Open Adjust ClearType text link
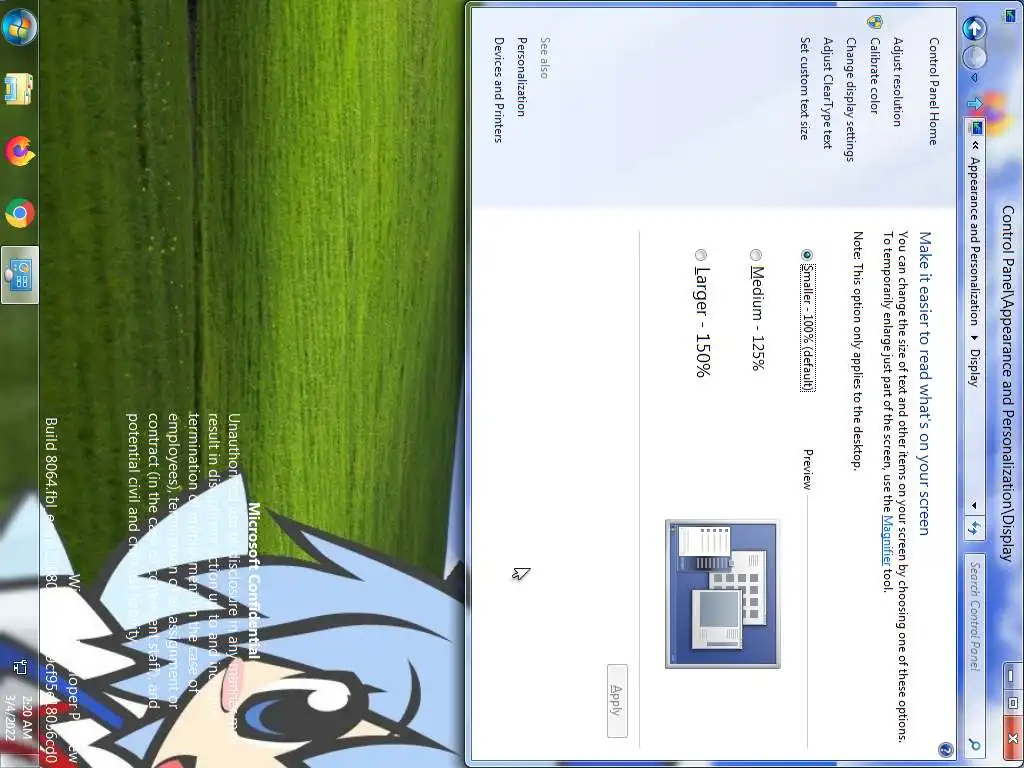Viewport: 1024px width, 768px height. click(x=827, y=93)
